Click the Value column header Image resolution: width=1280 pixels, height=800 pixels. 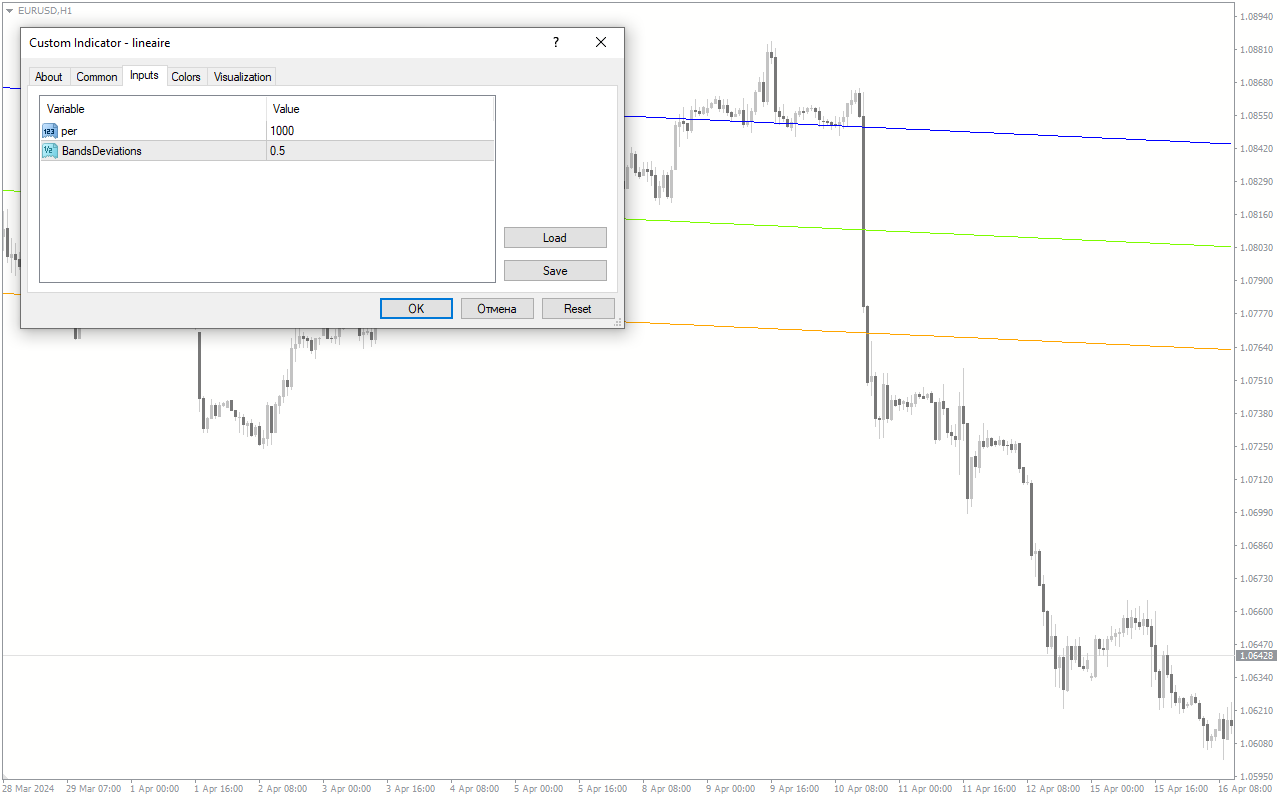pos(381,108)
